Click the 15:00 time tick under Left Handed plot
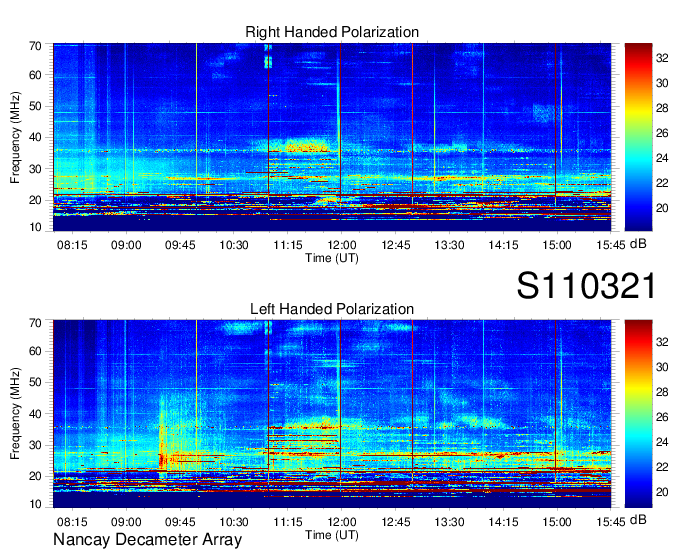680x552 pixels. (x=557, y=522)
